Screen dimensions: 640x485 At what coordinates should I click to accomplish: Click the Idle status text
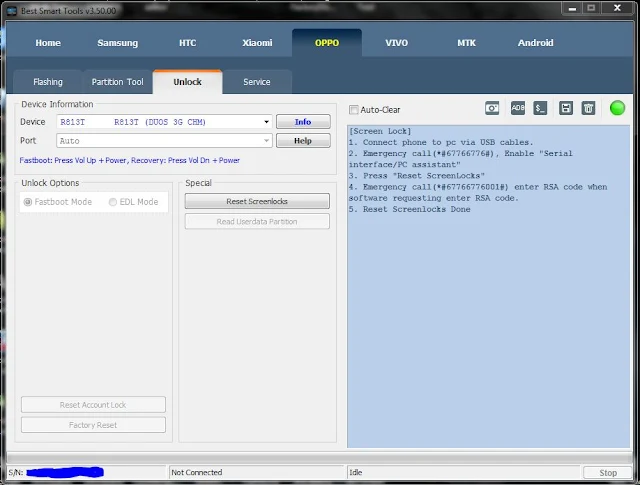coord(356,472)
